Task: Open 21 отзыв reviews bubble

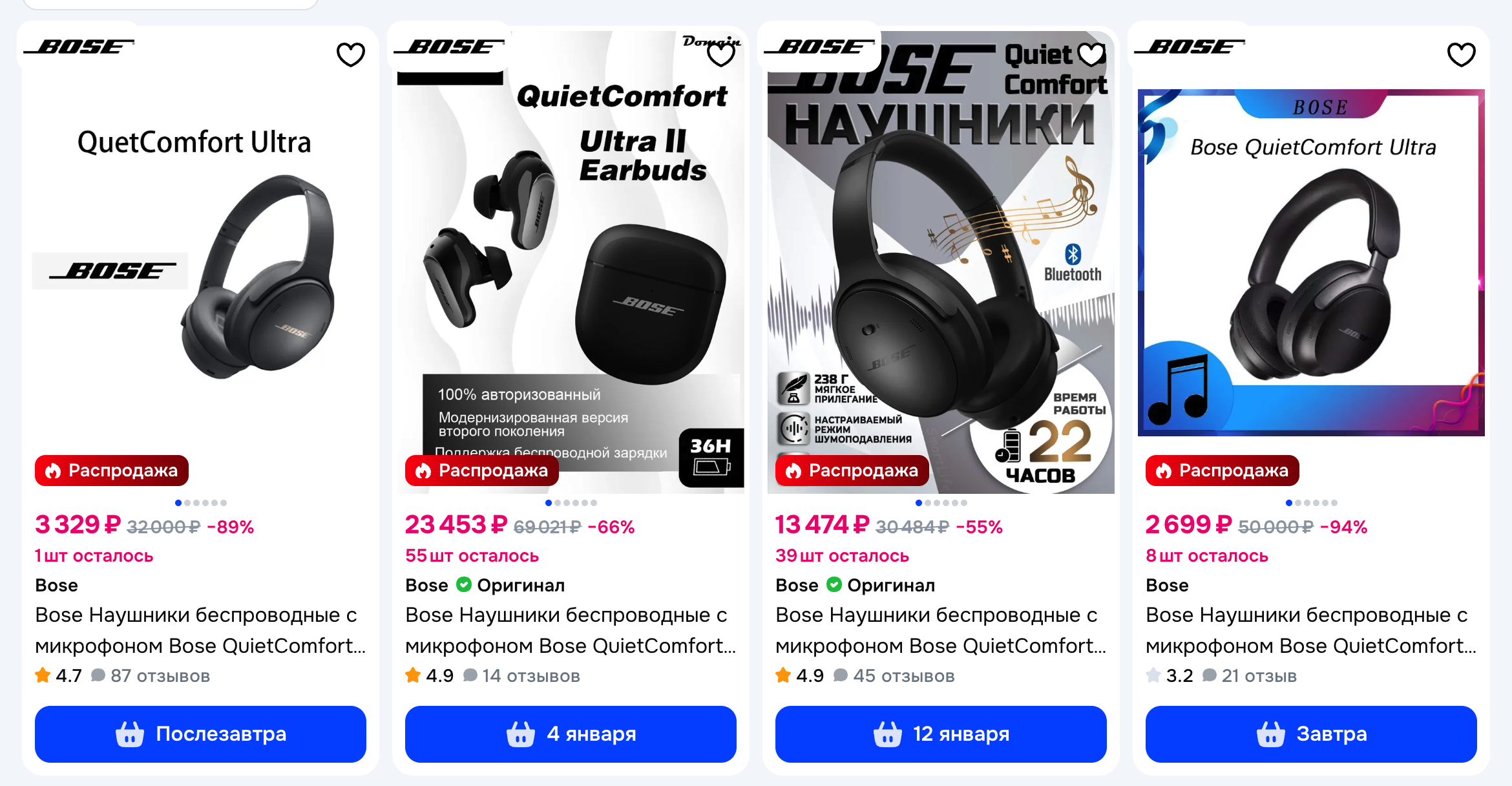Action: click(x=1249, y=675)
